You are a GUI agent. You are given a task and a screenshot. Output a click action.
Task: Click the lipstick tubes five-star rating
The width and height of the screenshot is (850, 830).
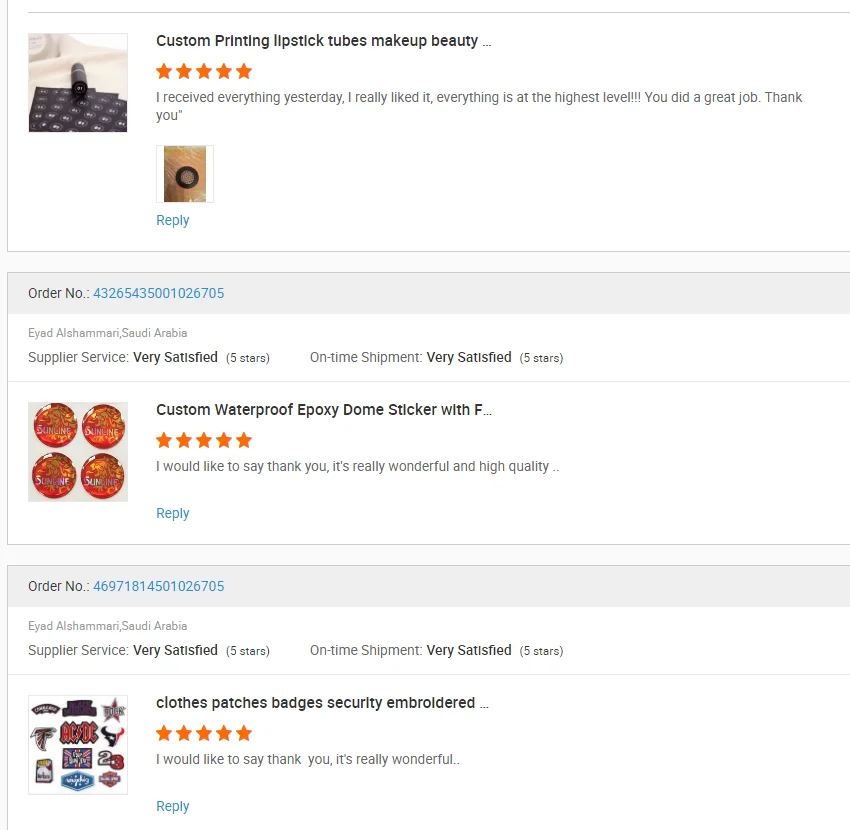click(204, 71)
